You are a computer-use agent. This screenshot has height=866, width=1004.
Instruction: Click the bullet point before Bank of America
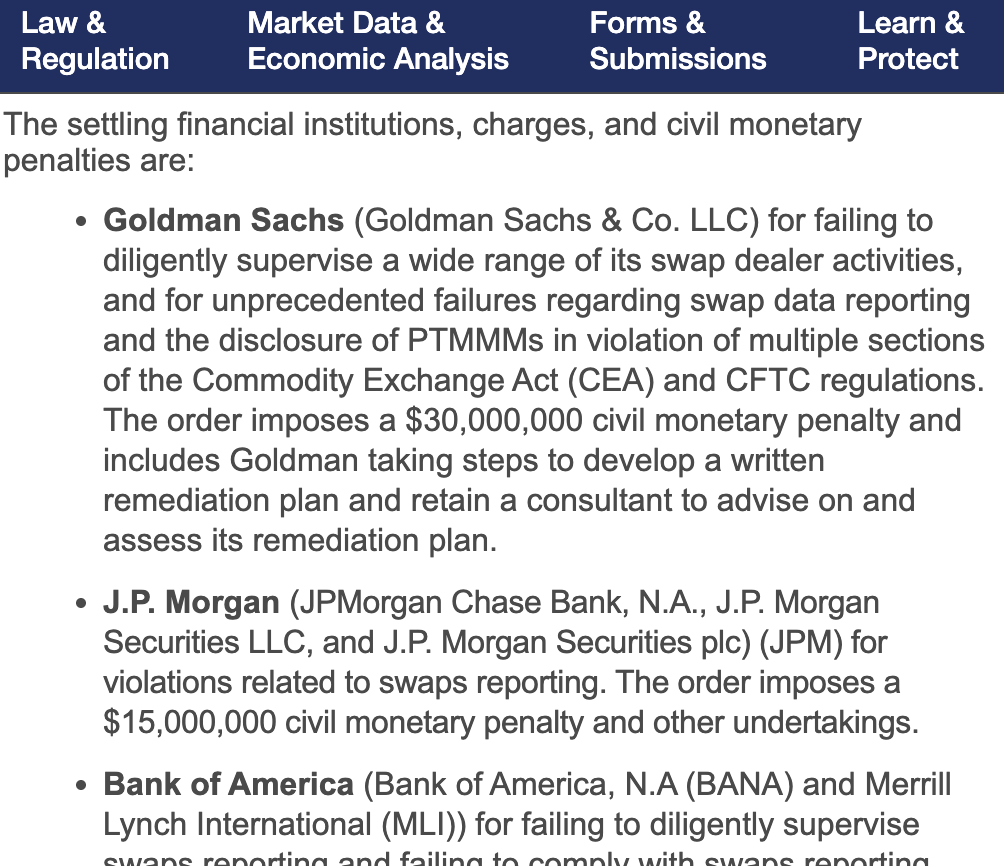coord(83,786)
